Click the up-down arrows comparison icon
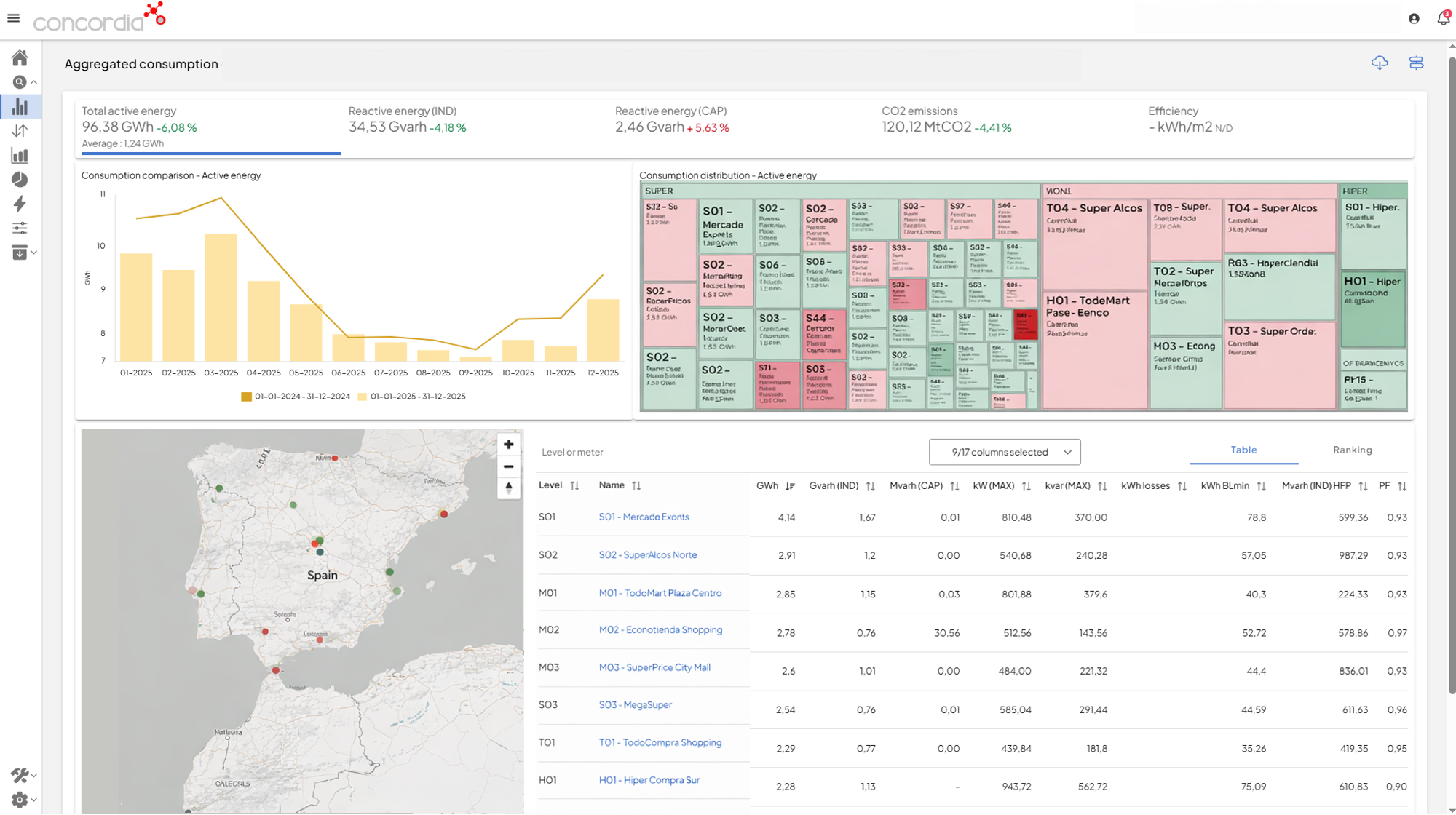1456x815 pixels. click(x=20, y=131)
